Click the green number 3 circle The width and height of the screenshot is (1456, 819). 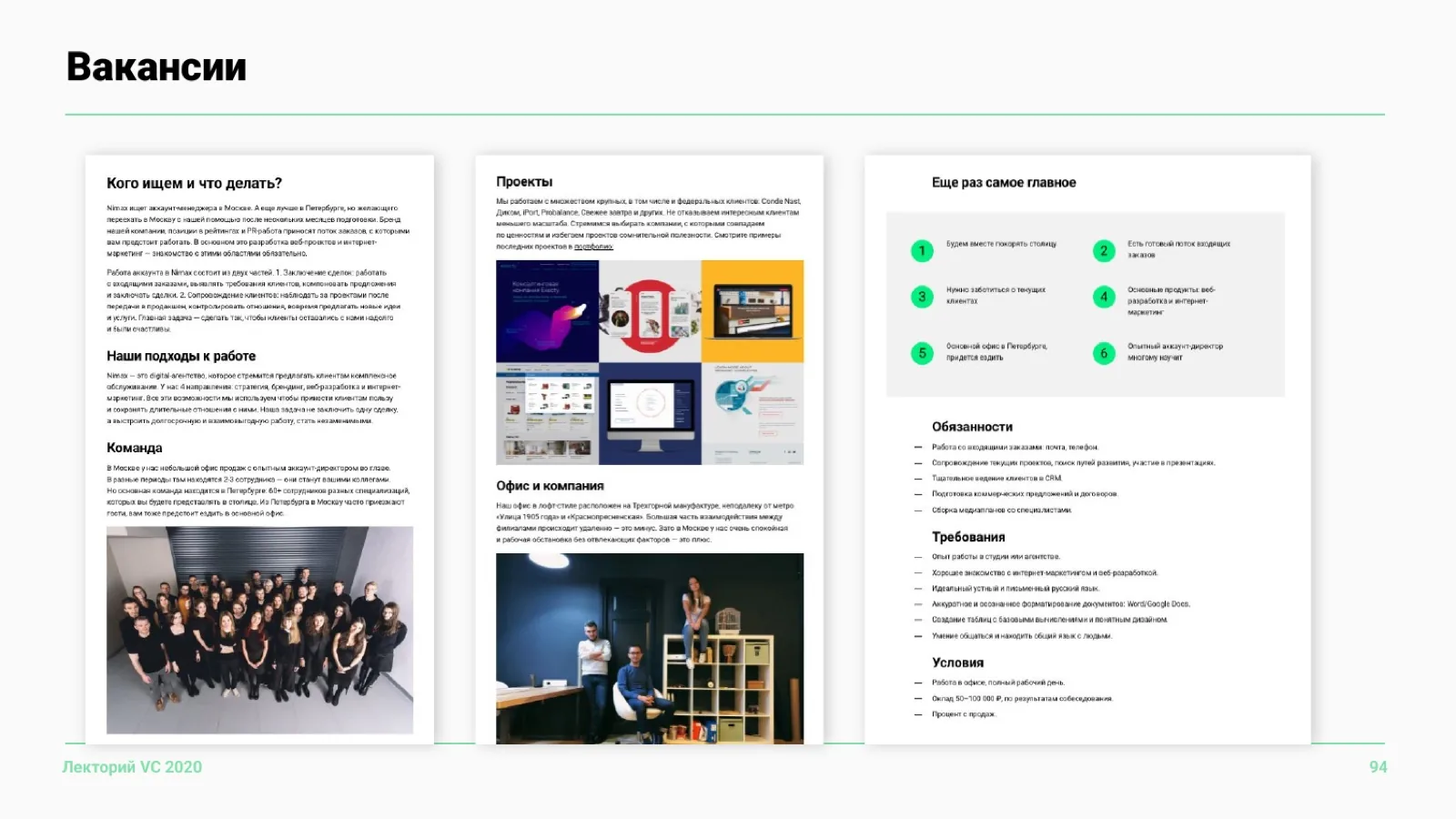[x=922, y=297]
